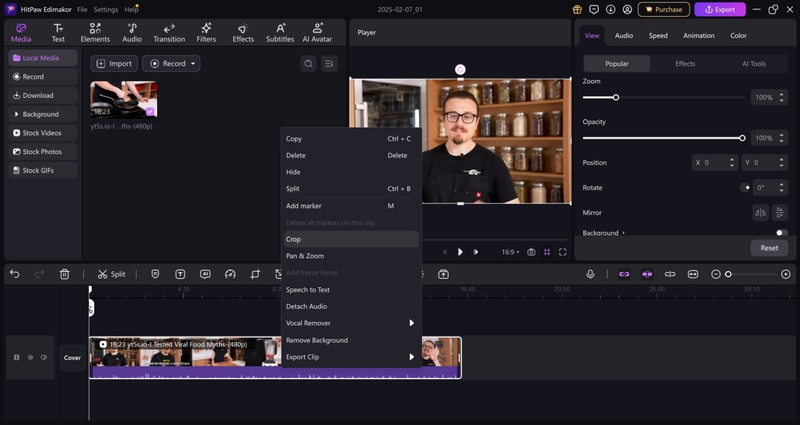Click the Cover button on the track
This screenshot has width=800, height=425.
click(x=72, y=358)
